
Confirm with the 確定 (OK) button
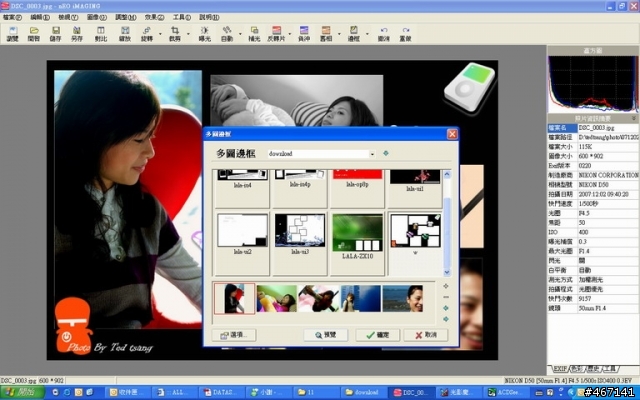click(x=377, y=335)
